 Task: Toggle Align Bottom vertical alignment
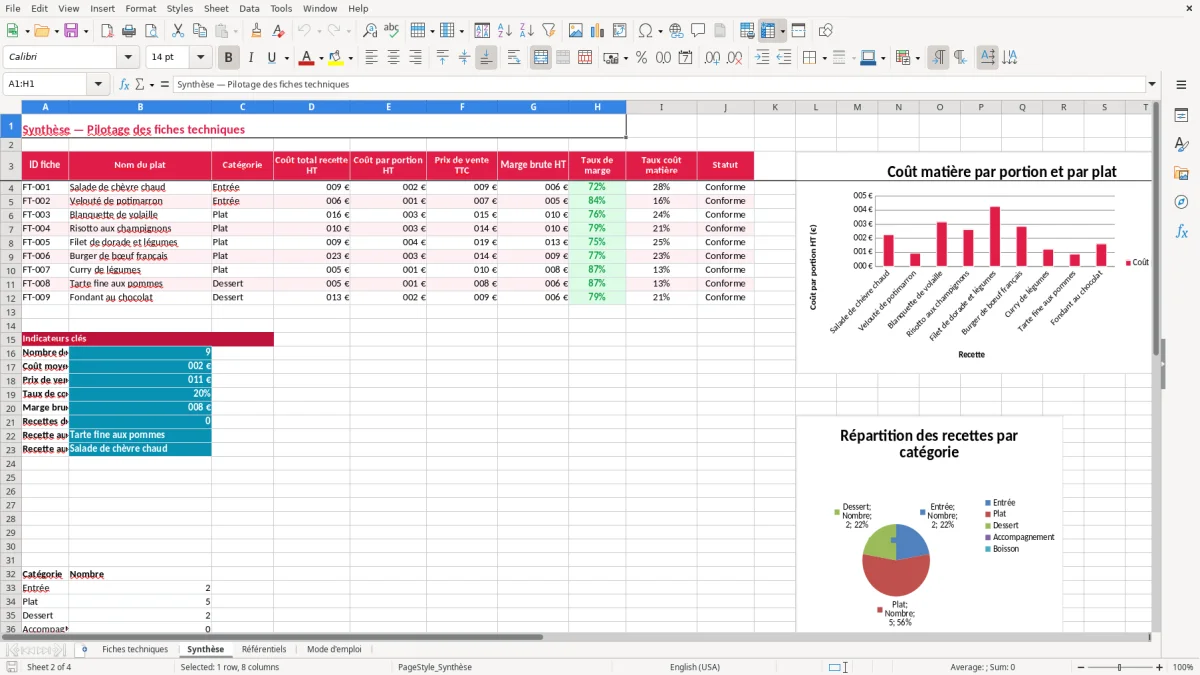(x=486, y=58)
